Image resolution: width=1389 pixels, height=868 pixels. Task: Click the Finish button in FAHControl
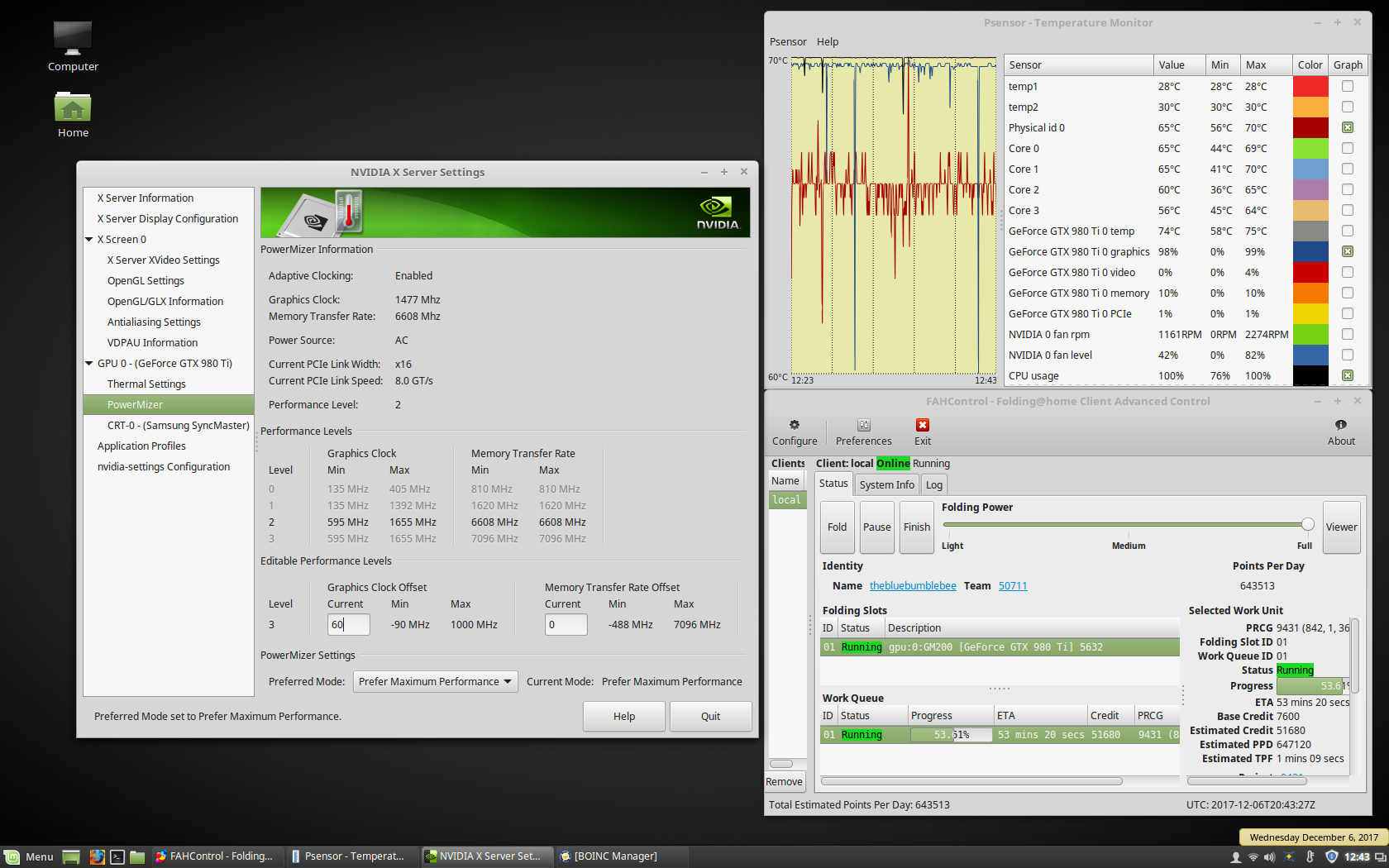click(916, 527)
